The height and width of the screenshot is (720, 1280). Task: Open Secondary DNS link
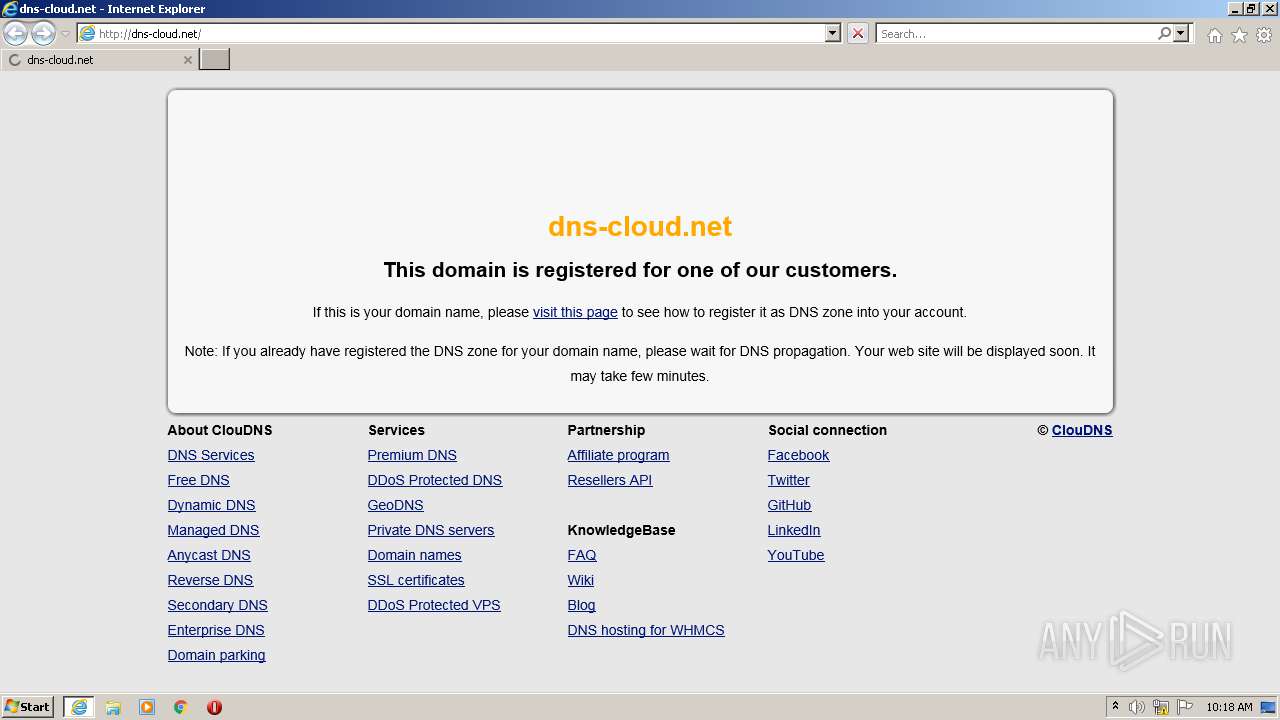(x=217, y=605)
